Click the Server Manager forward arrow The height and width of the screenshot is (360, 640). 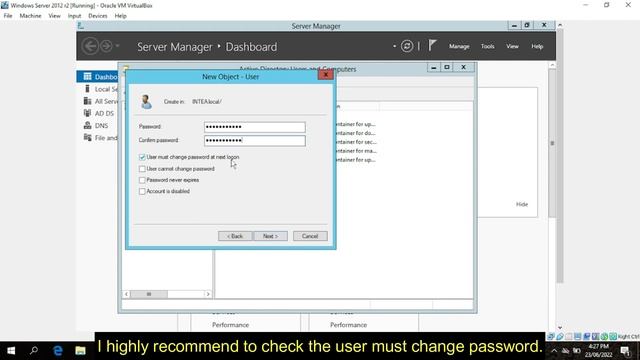click(106, 46)
